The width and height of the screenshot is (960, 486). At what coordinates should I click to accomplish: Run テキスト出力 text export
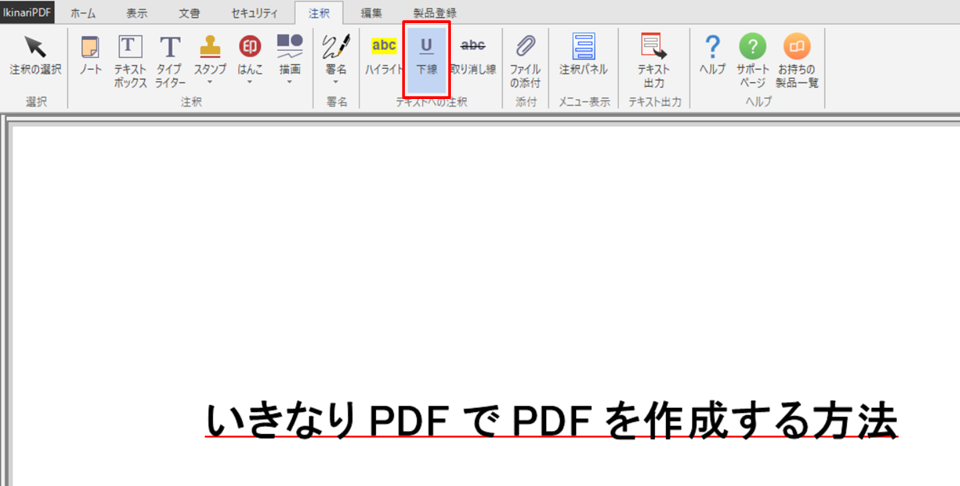(x=654, y=61)
